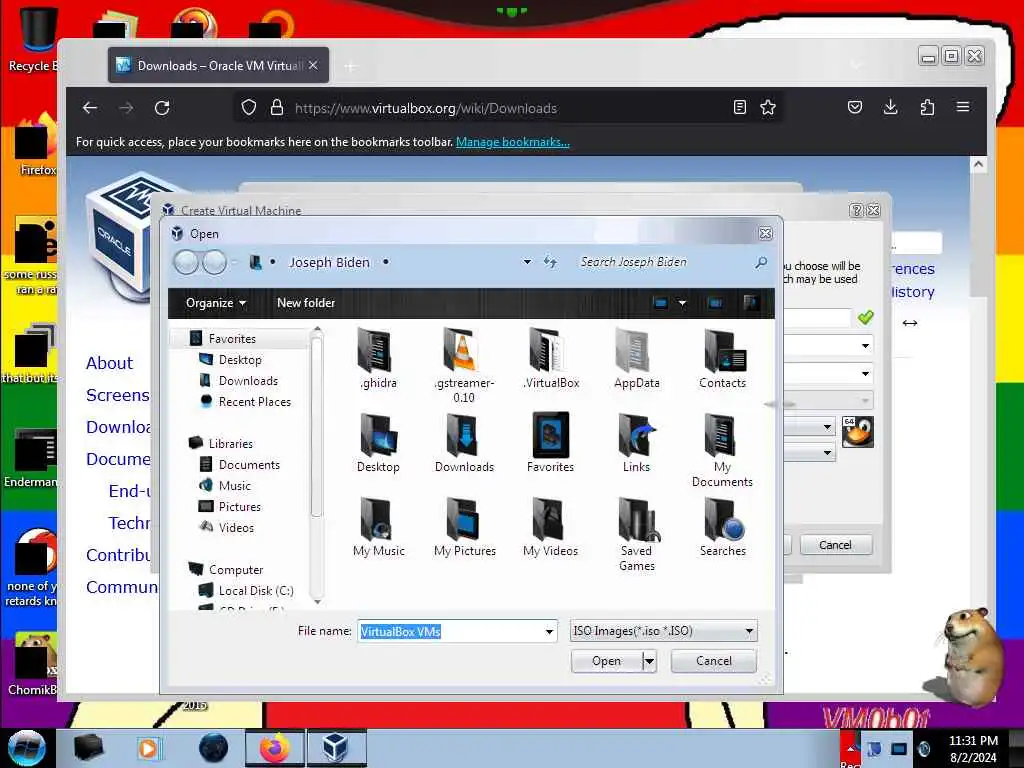Click the File name input field
This screenshot has width=1024, height=768.
tap(457, 632)
